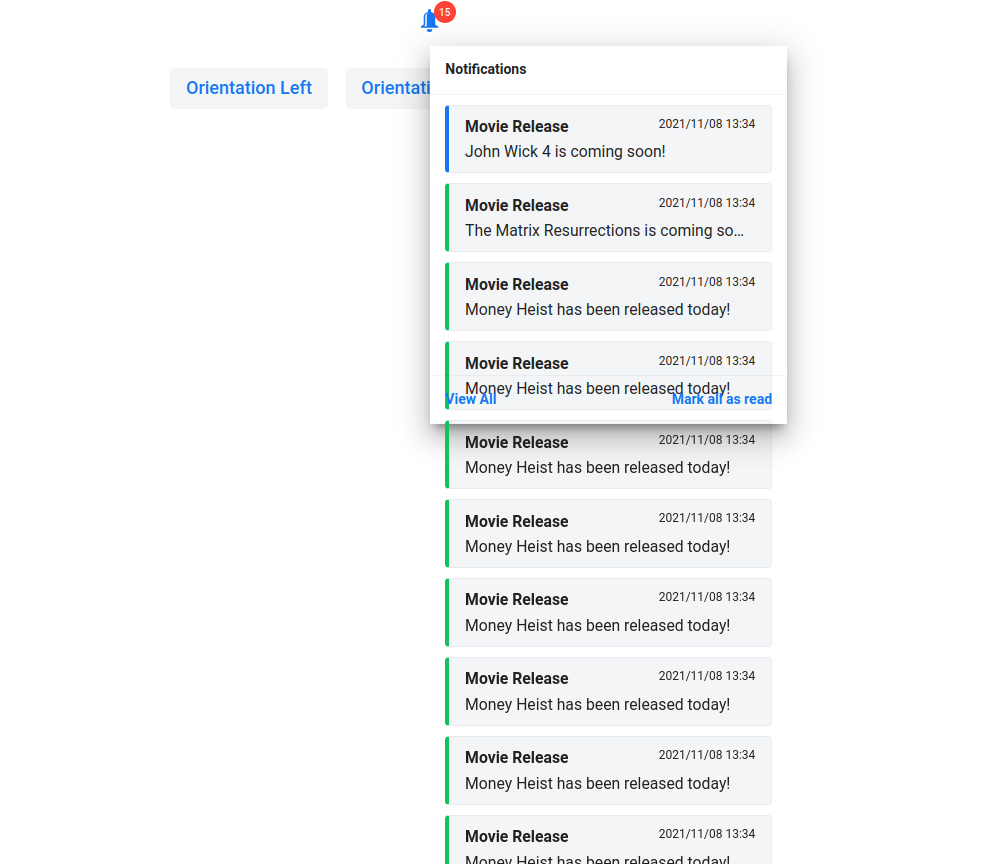Click the Notifications panel header title
The image size is (985, 864).
click(486, 69)
